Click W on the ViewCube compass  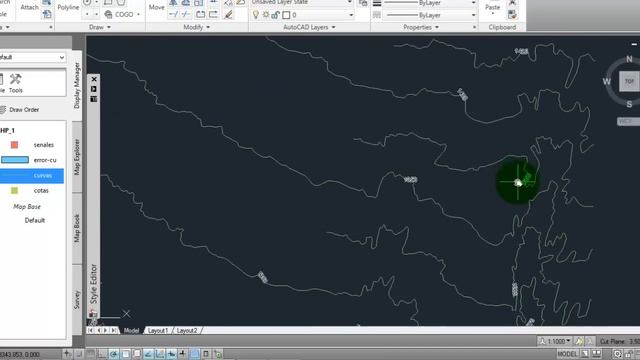(607, 82)
